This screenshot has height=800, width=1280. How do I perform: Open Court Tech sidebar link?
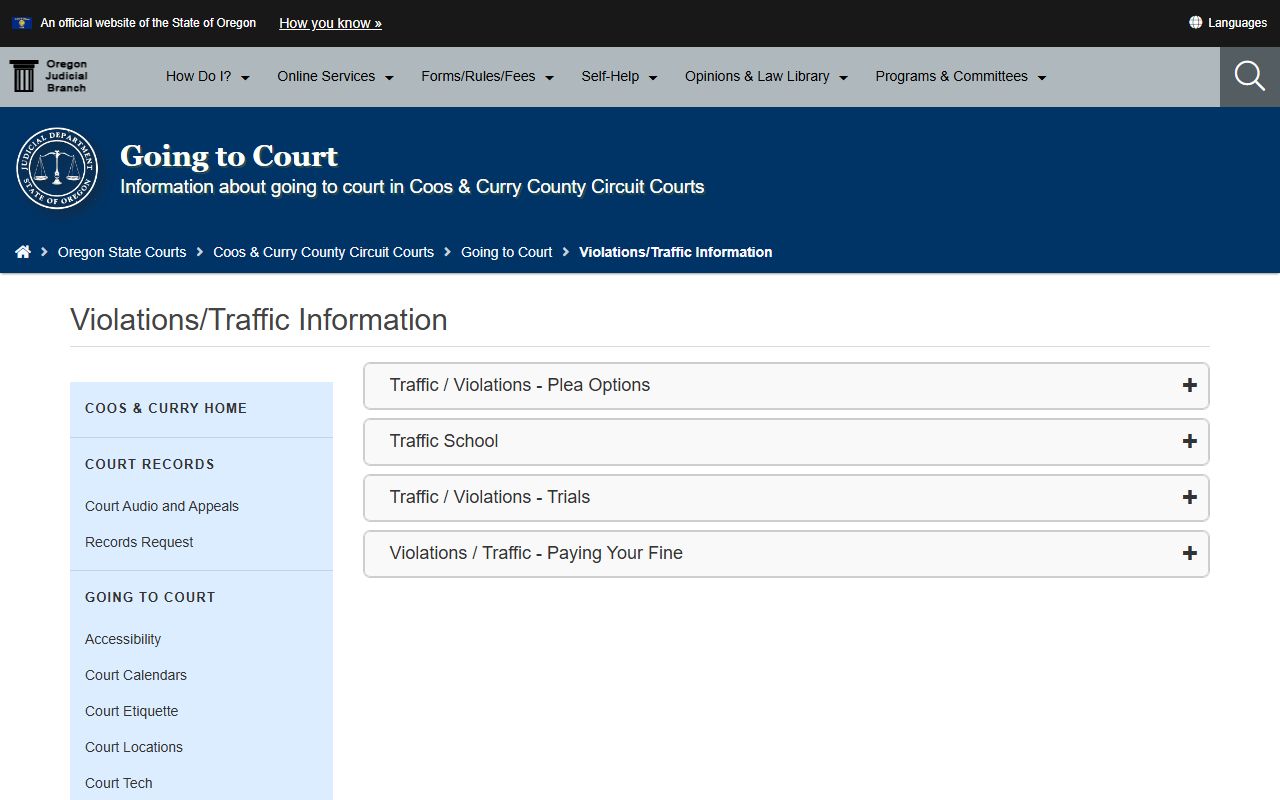pos(119,783)
